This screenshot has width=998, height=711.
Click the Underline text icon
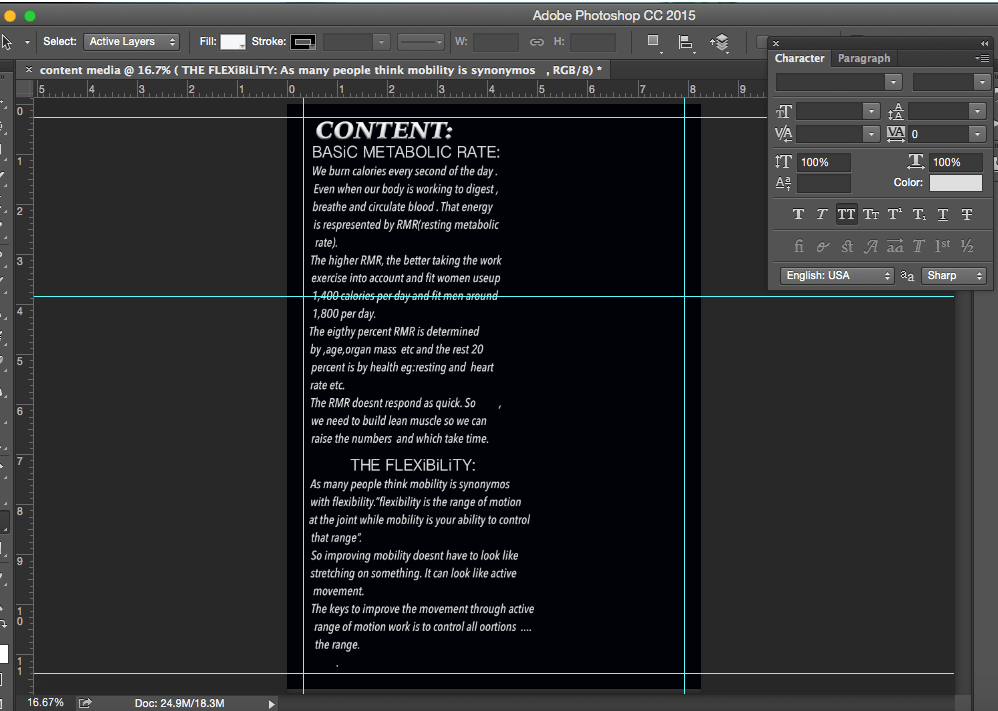pyautogui.click(x=943, y=214)
